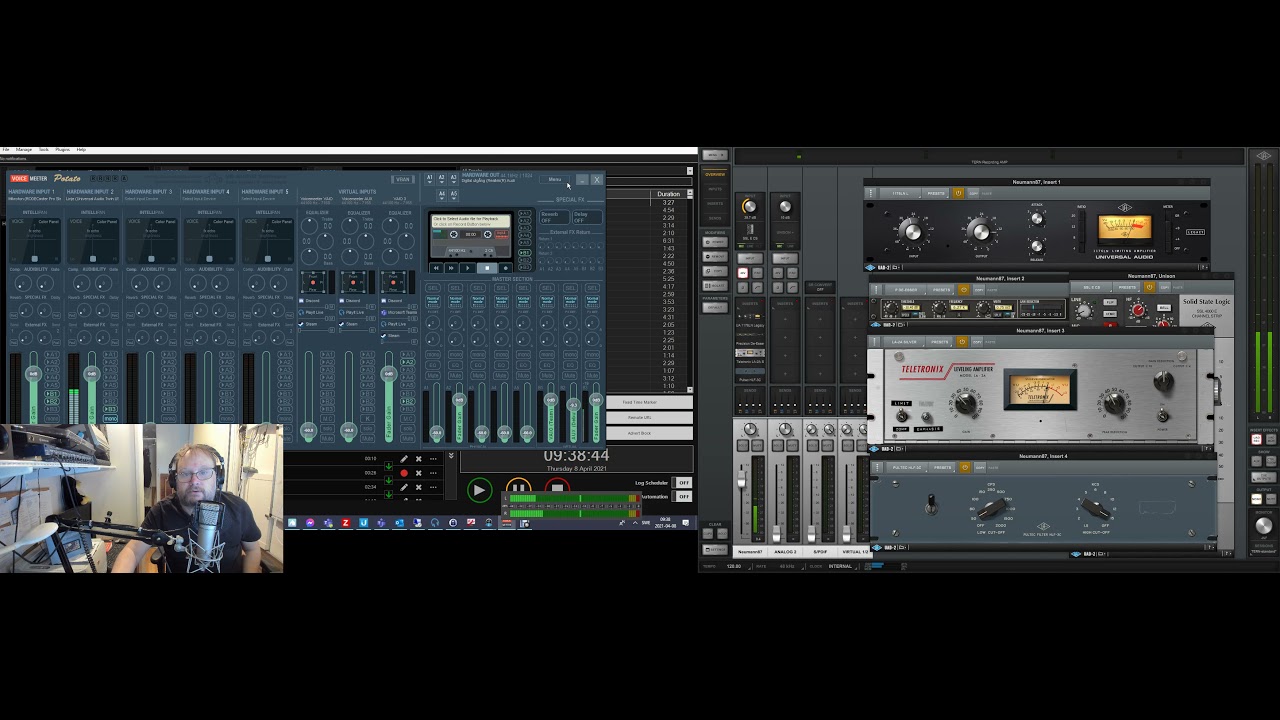Screen dimensions: 1280x720
Task: Click the Voicemeeter cassette rewind button
Action: (x=436, y=268)
